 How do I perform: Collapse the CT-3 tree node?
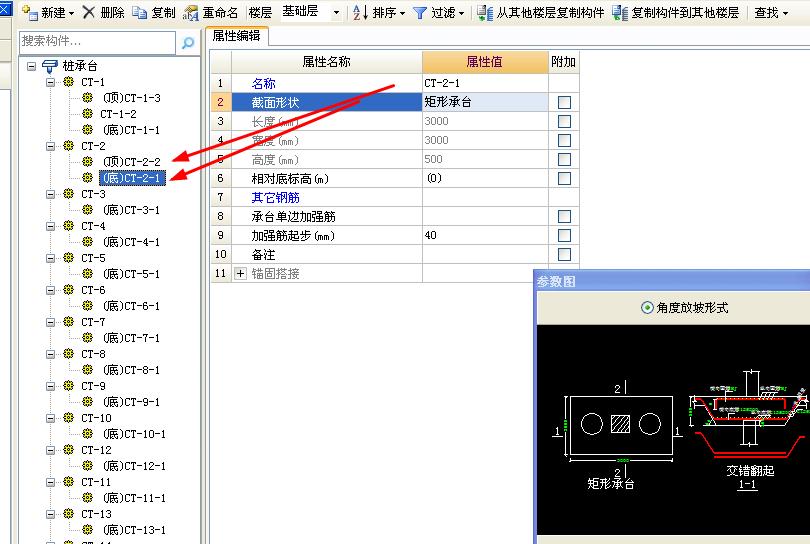[50, 194]
